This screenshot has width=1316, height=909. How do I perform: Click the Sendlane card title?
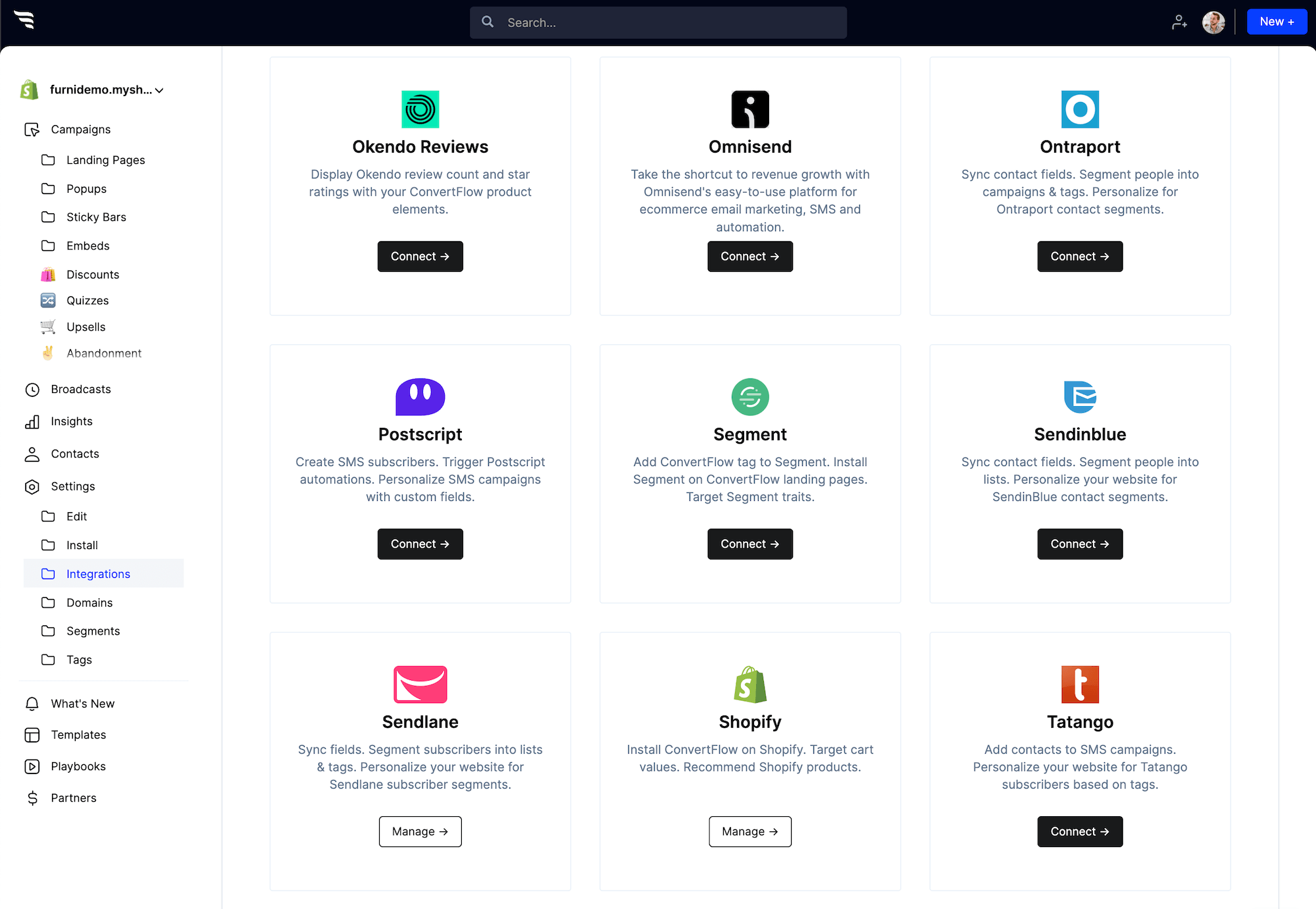coord(420,722)
